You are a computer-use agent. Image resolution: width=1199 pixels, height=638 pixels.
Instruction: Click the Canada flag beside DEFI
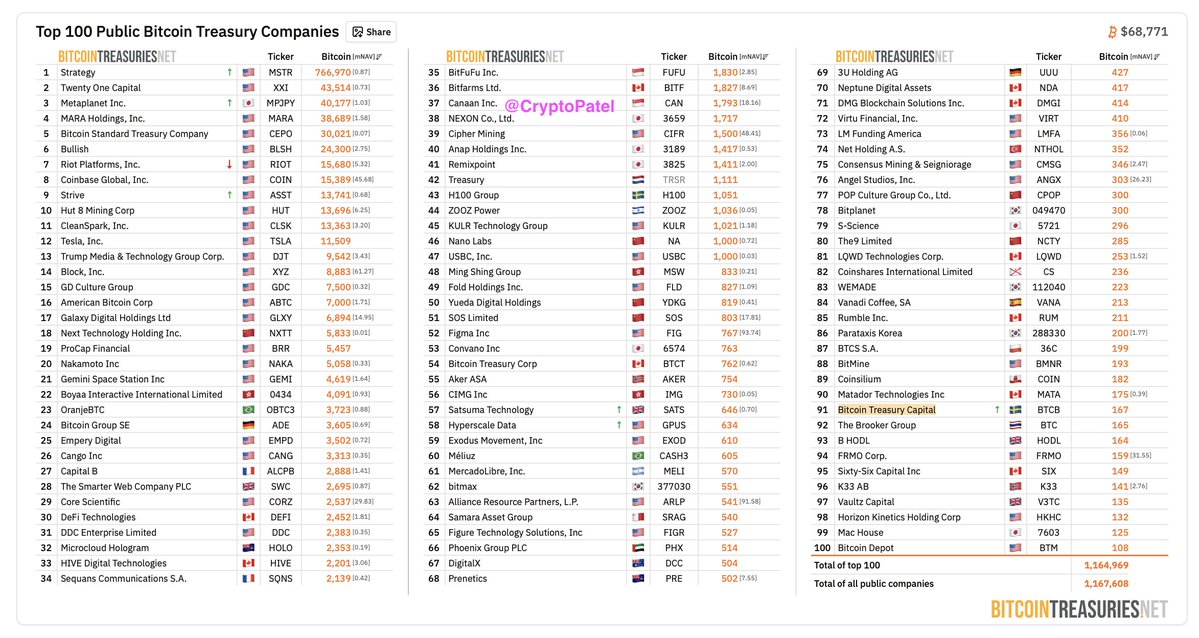249,517
